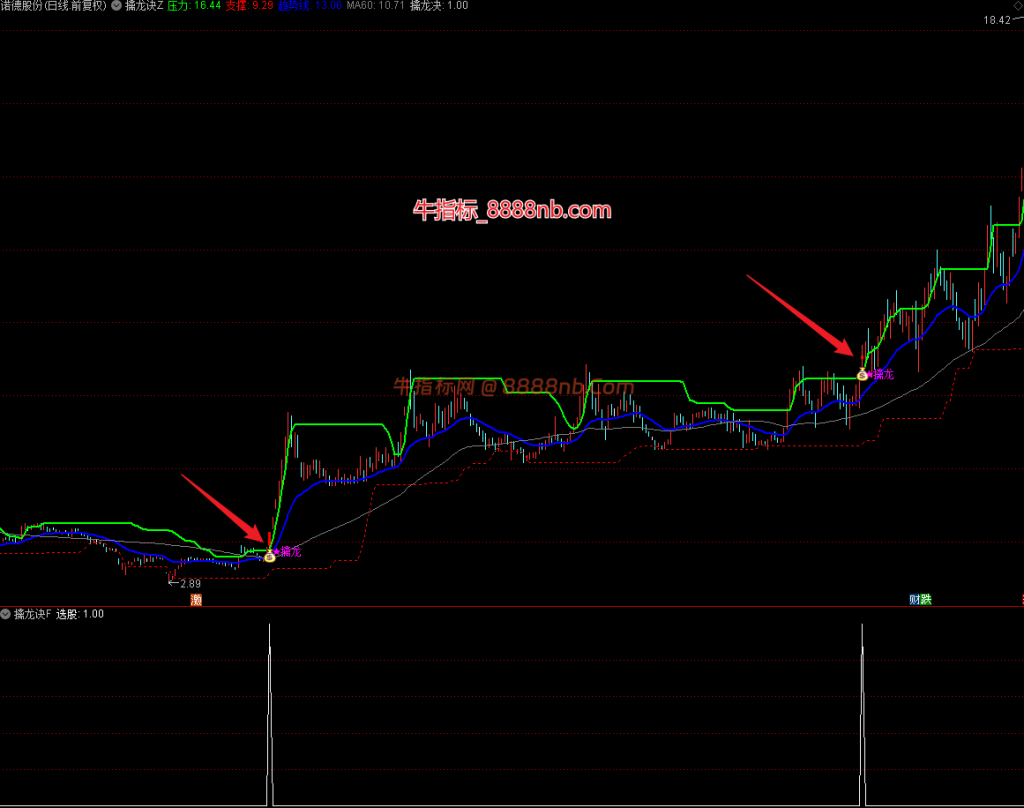1024x808 pixels.
Task: Click the money bag icon at the second 擒龙 signal
Action: click(862, 374)
